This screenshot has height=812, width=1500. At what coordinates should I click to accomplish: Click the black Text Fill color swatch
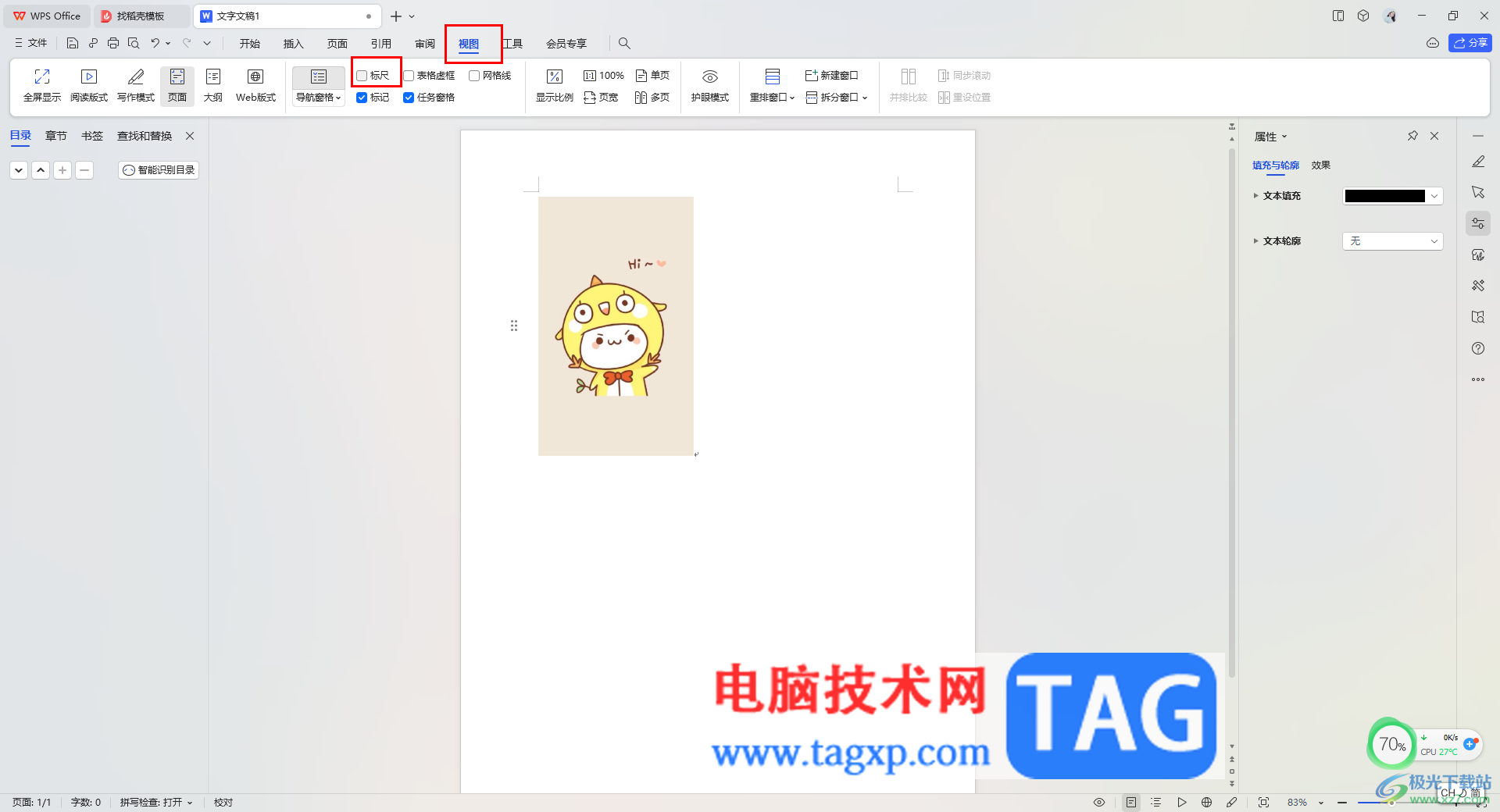coord(1384,196)
